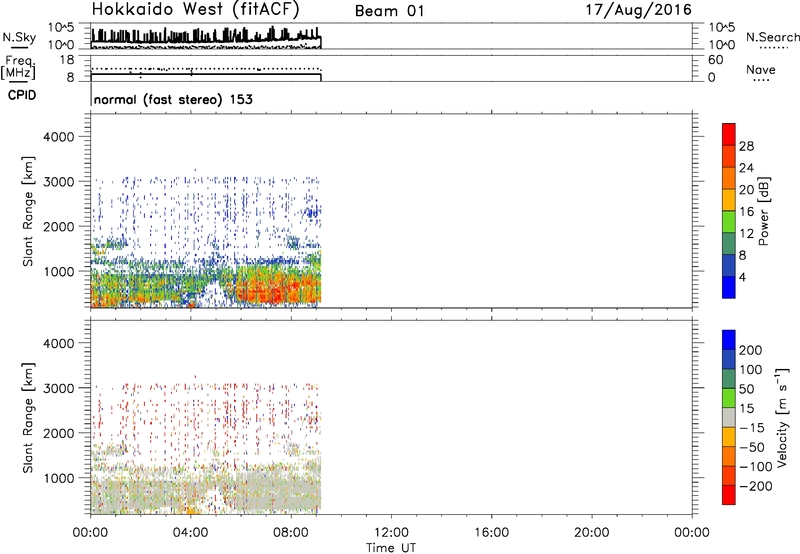Click the '20:00' time axis tick label
This screenshot has height=554, width=800.
(592, 533)
